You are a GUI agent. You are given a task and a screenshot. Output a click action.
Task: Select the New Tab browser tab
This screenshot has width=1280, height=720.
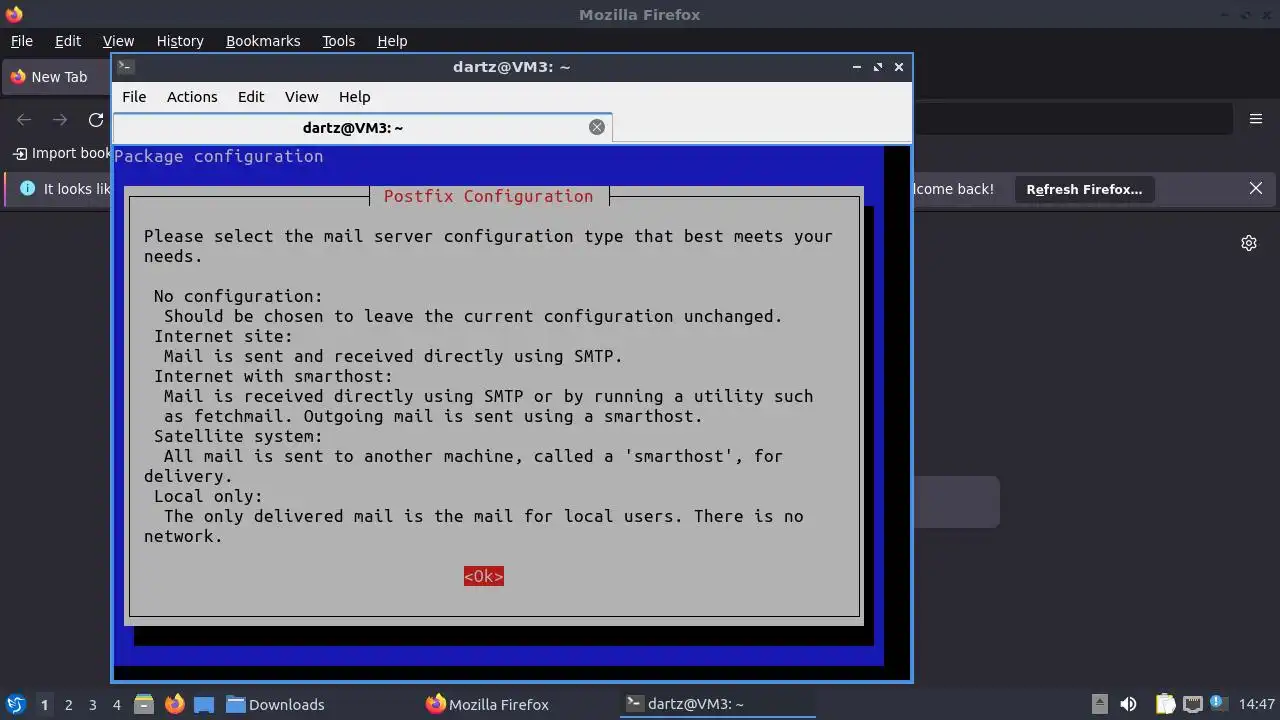coord(57,77)
